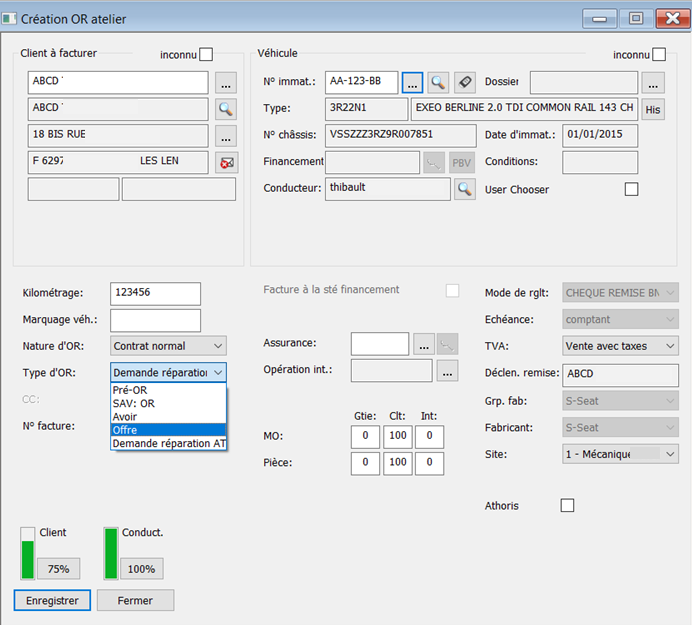Select Demande réparation AT option

(168, 443)
